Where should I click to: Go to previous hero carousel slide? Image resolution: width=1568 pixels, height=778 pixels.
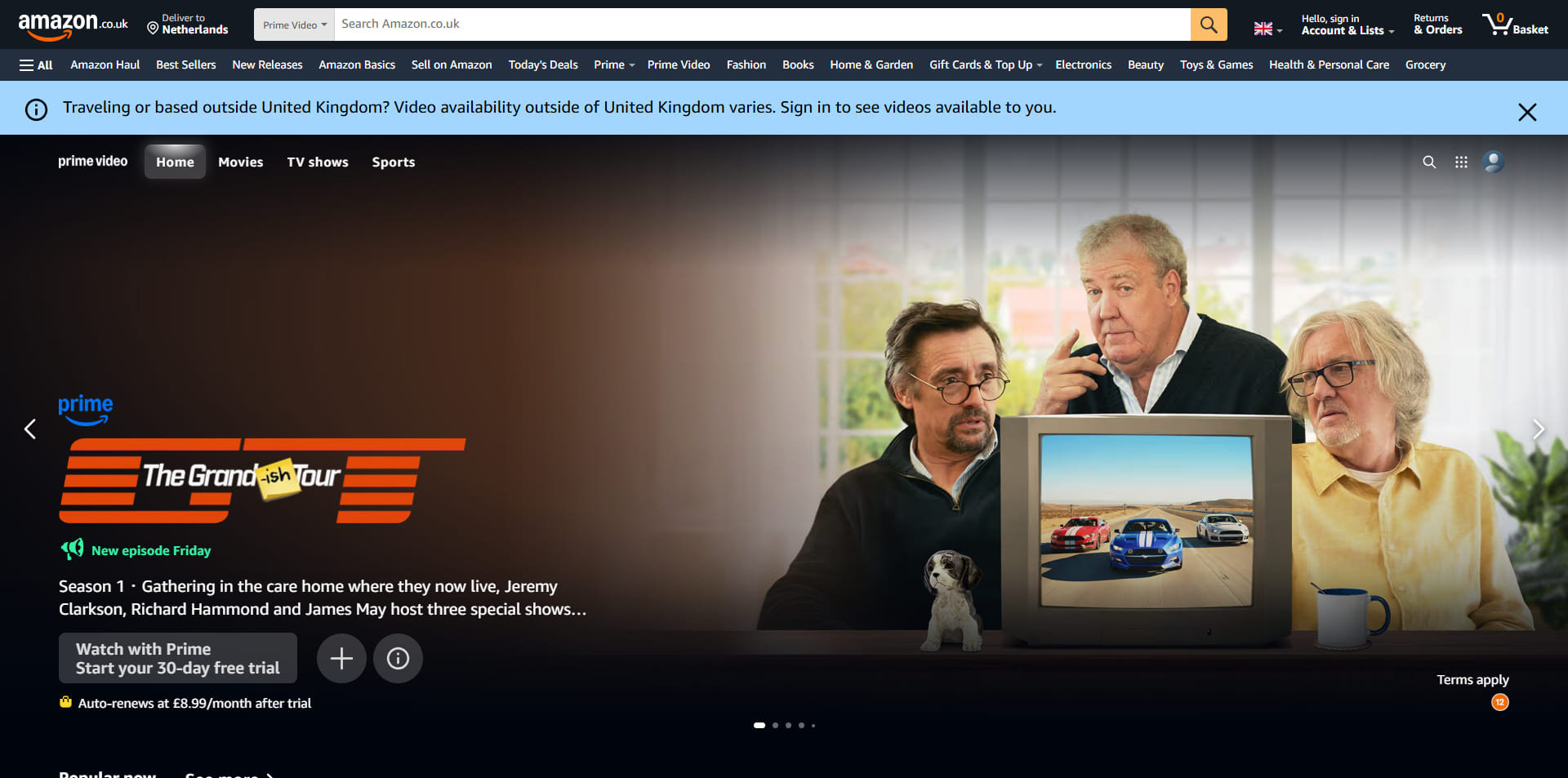(30, 429)
